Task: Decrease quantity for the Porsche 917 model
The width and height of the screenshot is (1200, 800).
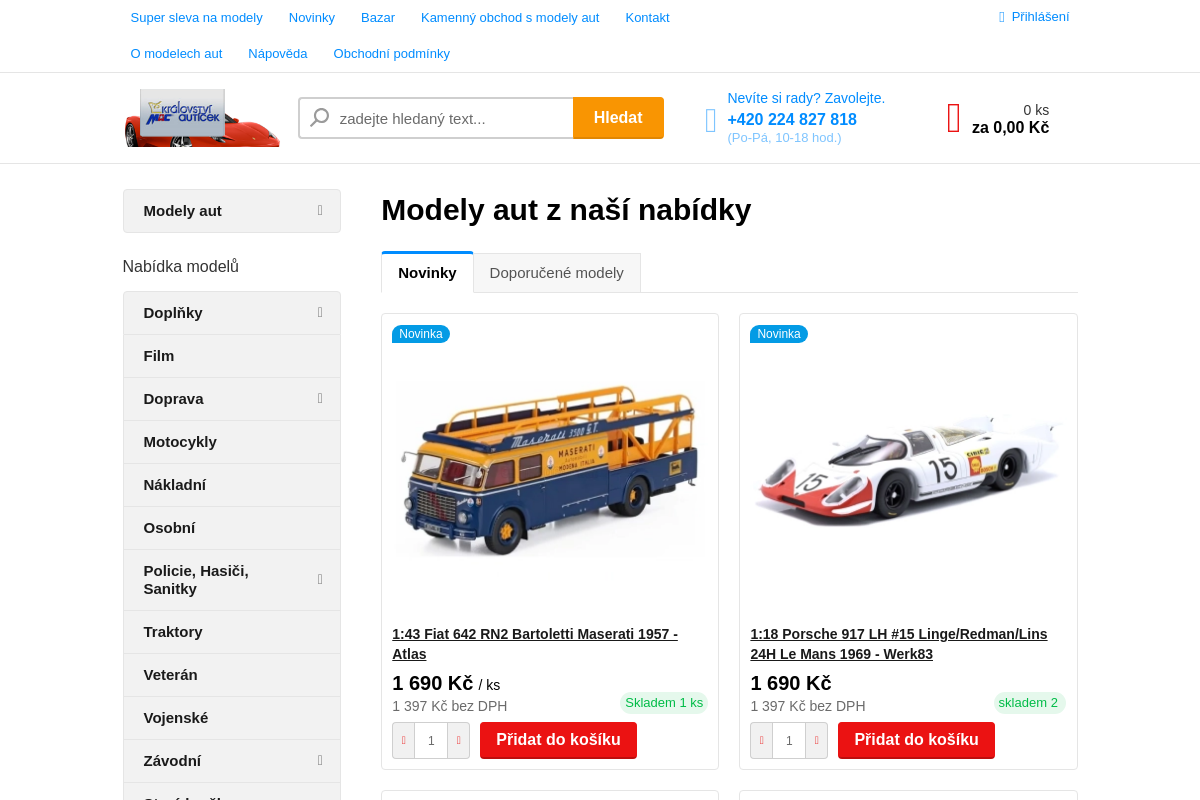Action: click(x=762, y=741)
